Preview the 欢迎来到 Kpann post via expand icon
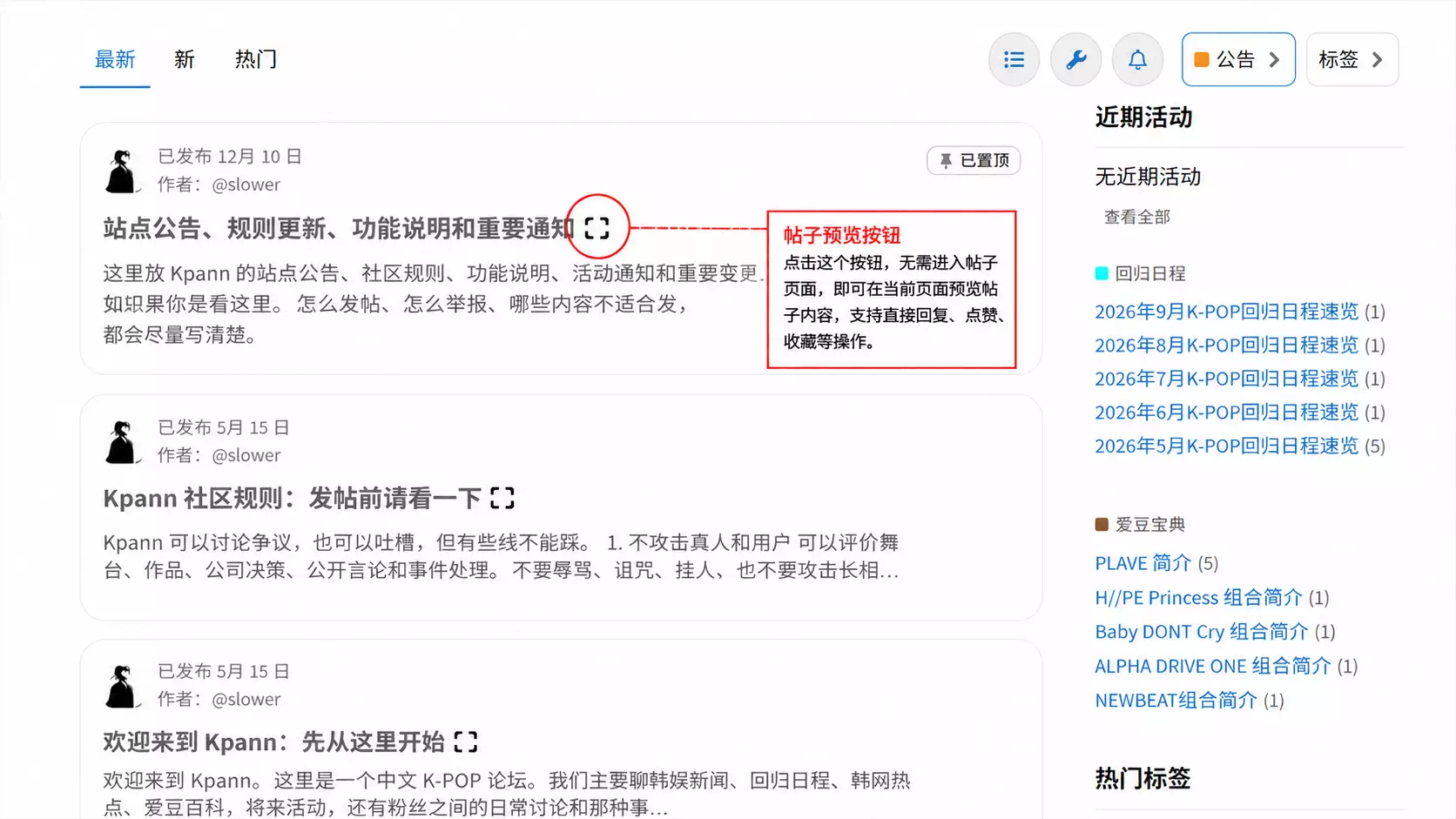The height and width of the screenshot is (819, 1456). coord(466,742)
